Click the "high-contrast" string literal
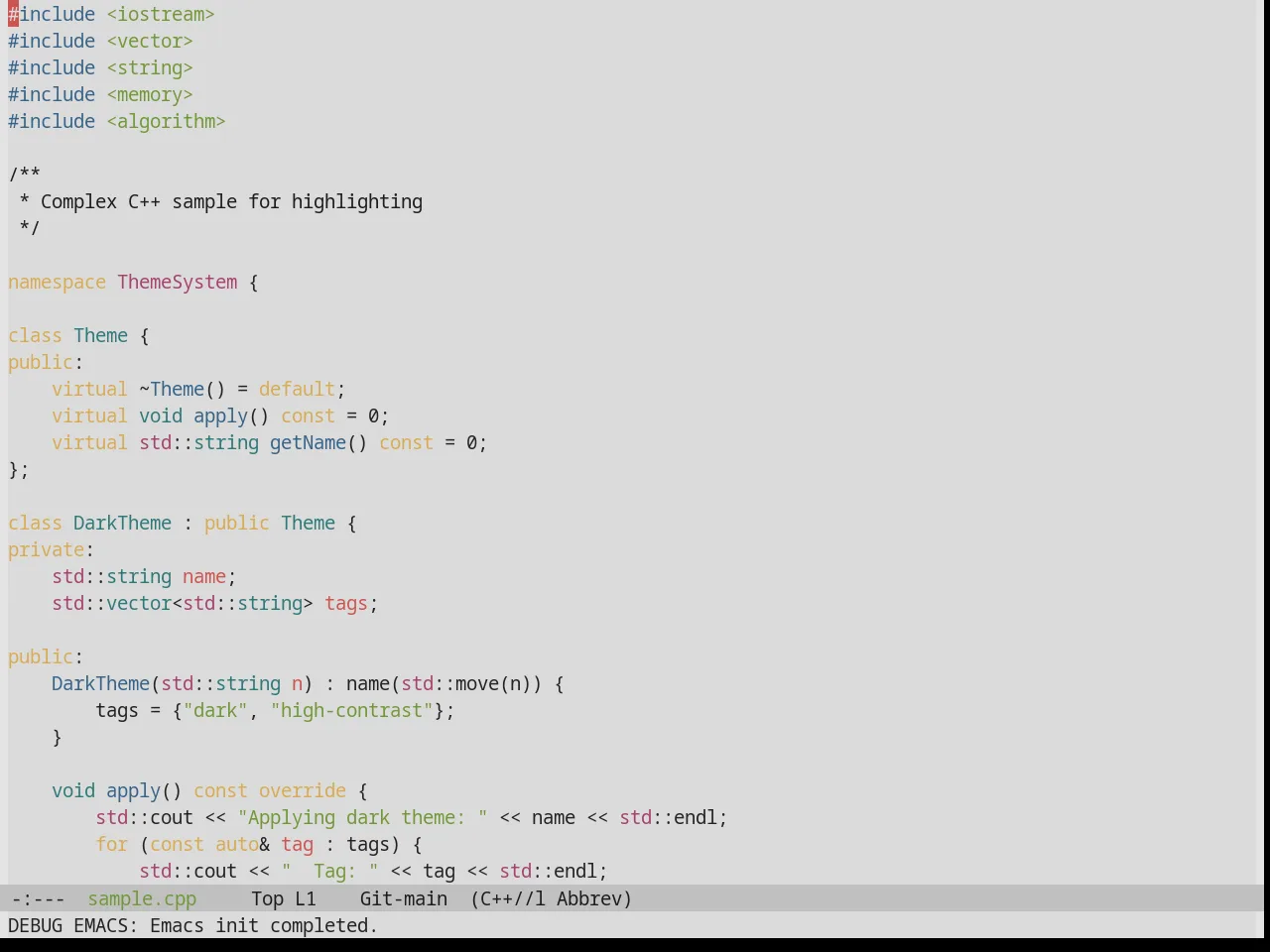The image size is (1270, 952). [351, 710]
